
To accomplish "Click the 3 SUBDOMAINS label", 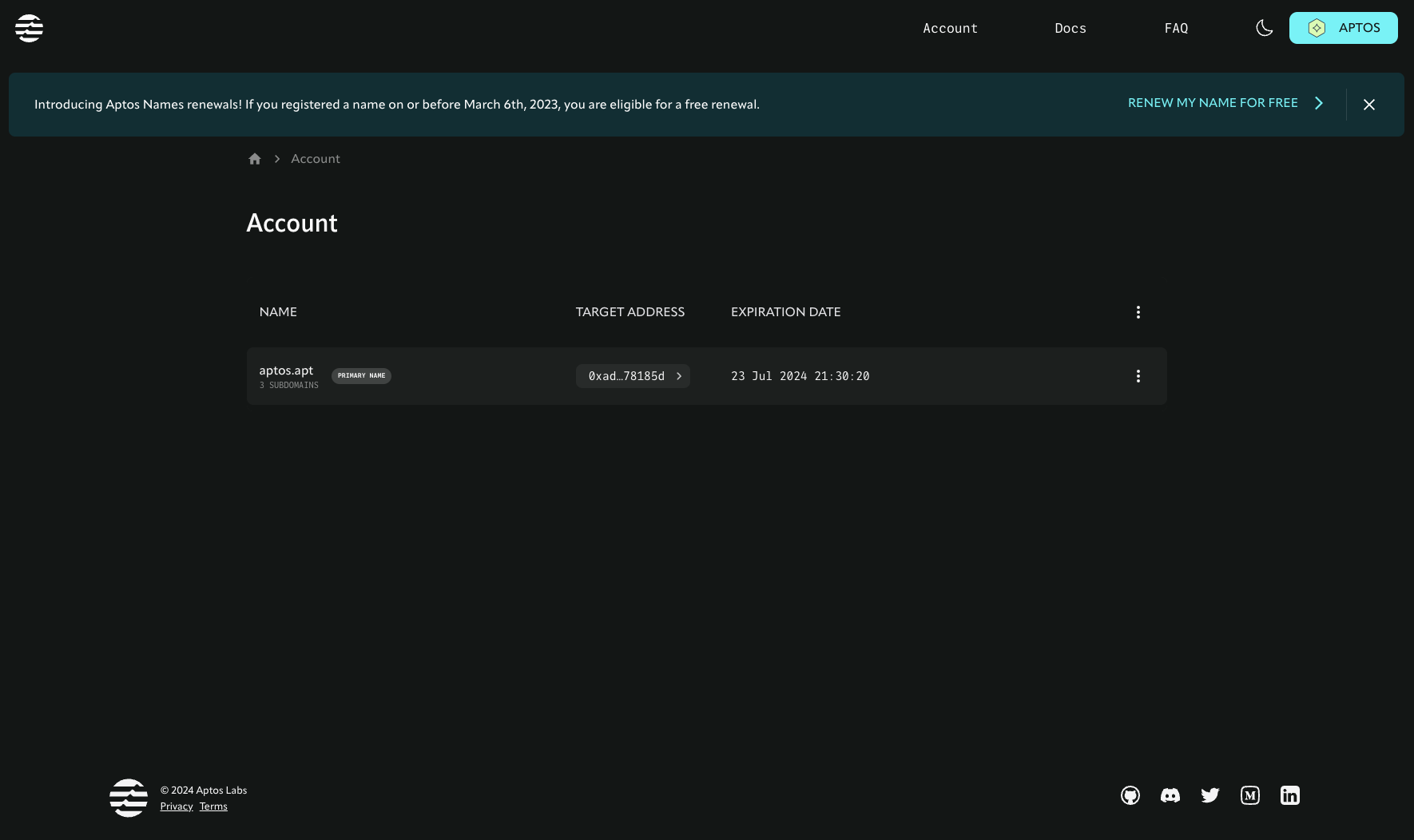I will point(288,386).
